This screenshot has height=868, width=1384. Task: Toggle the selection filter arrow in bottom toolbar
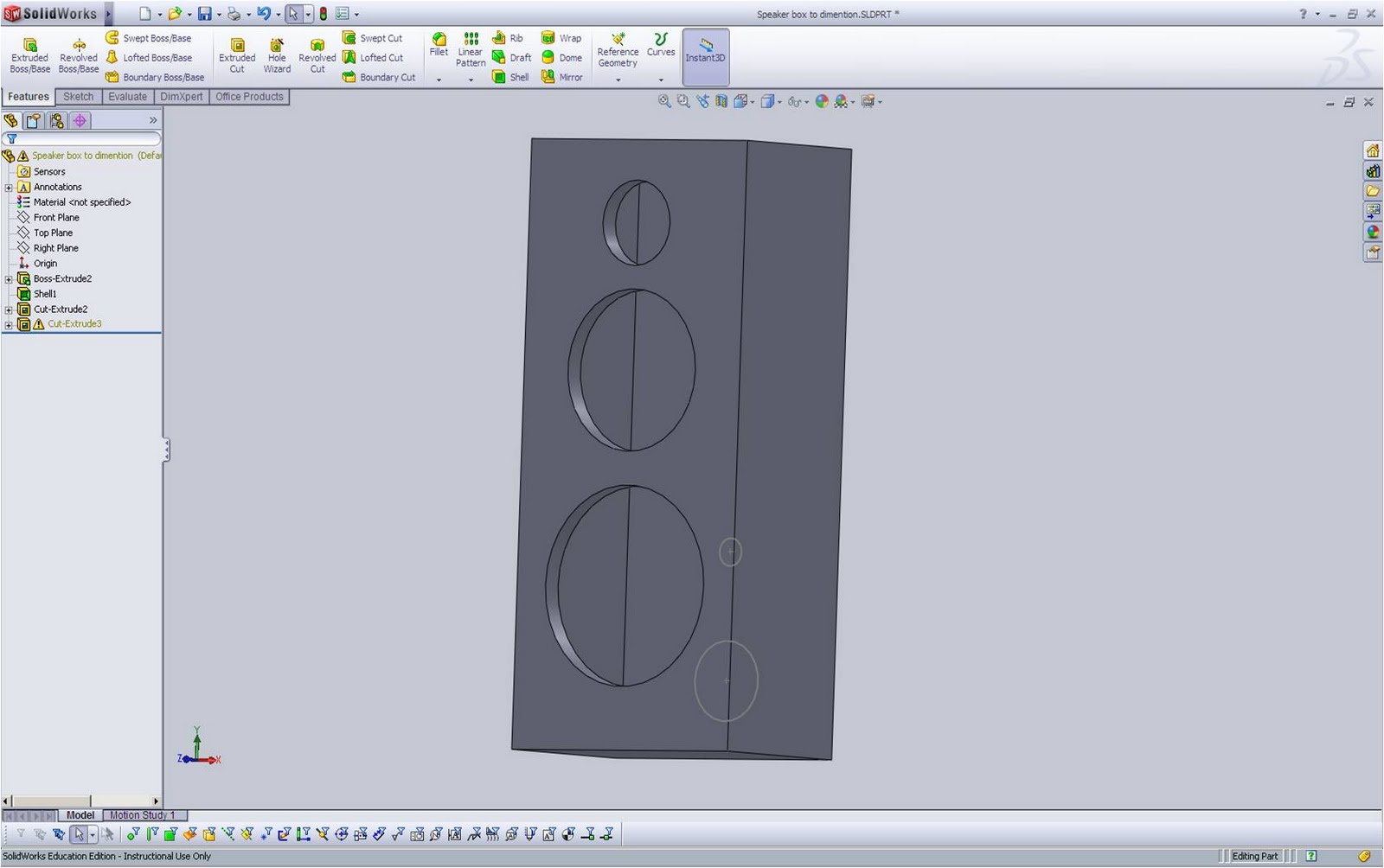pyautogui.click(x=79, y=834)
